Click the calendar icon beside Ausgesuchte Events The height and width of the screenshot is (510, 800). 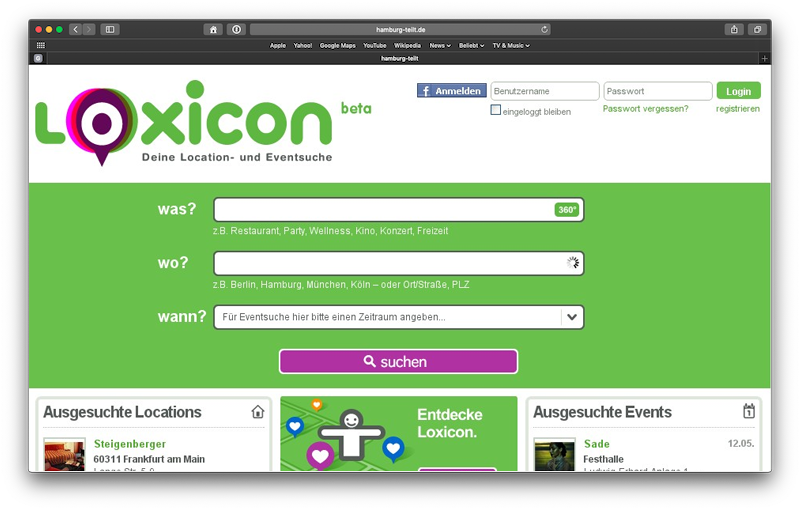tap(748, 411)
